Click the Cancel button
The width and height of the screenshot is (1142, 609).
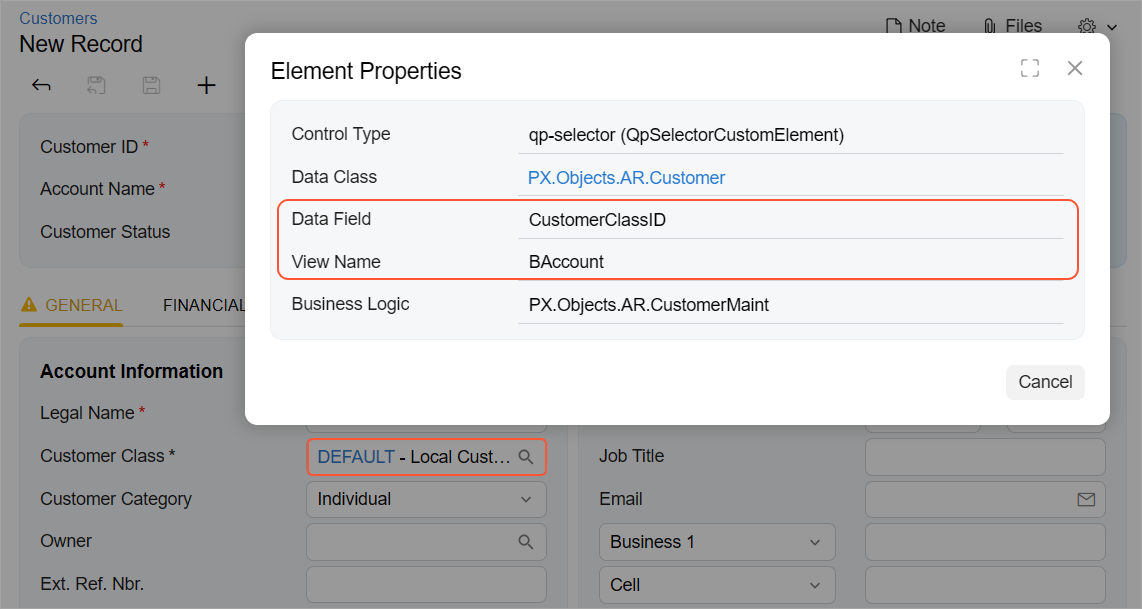(1045, 382)
